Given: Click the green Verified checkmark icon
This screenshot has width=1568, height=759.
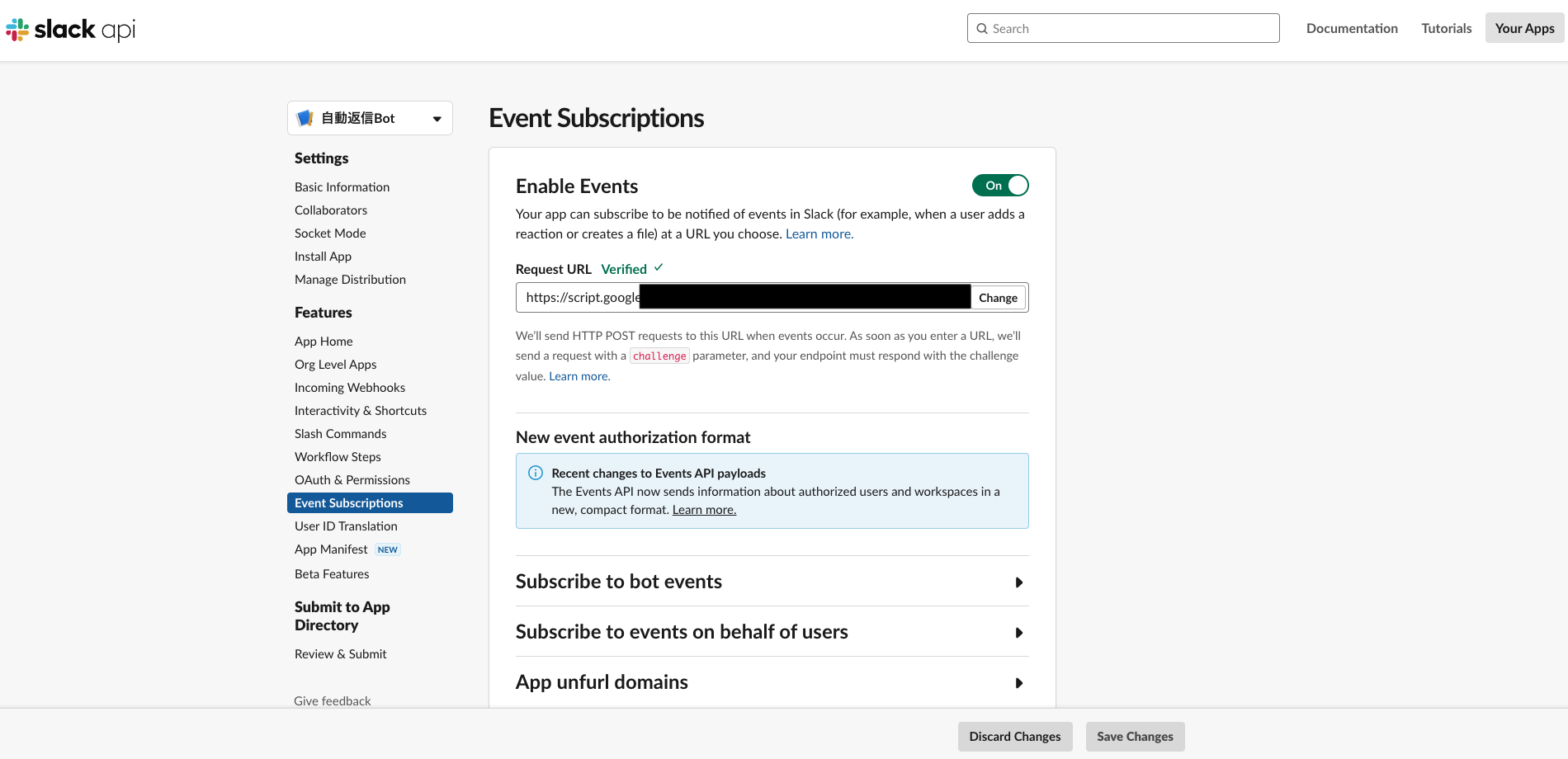Looking at the screenshot, I should click(658, 267).
